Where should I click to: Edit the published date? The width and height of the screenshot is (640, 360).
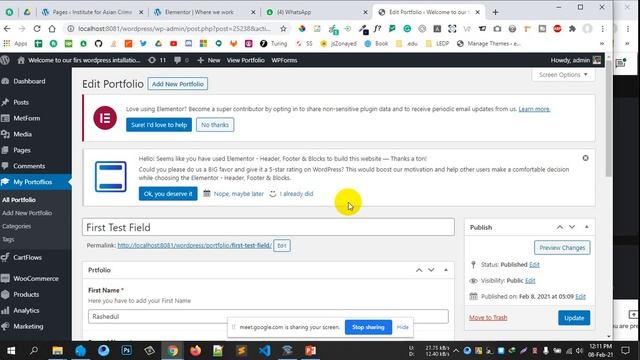580,297
